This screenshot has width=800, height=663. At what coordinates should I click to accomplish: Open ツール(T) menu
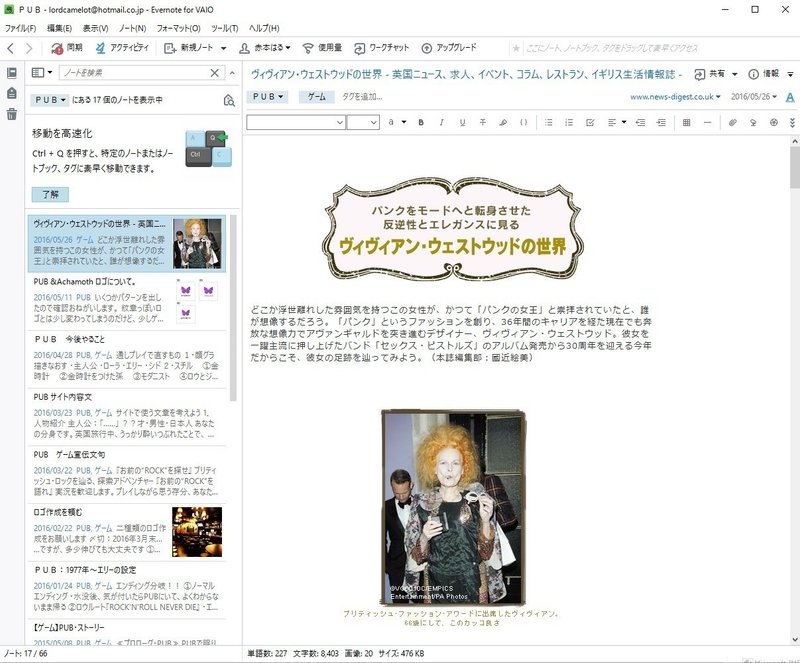coord(224,29)
